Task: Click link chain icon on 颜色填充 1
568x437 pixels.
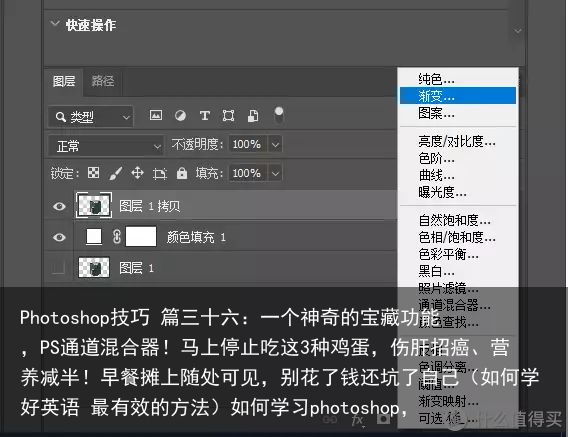Action: [116, 237]
